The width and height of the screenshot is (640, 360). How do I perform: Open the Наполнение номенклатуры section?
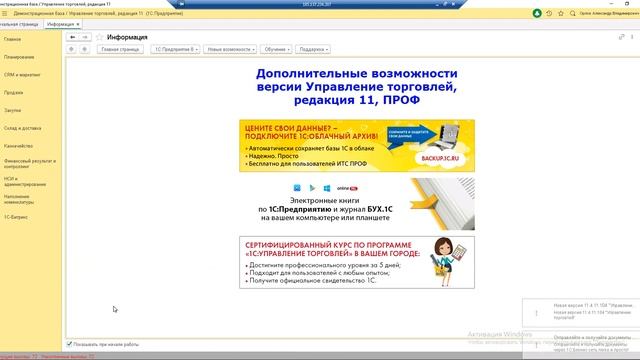[19, 199]
